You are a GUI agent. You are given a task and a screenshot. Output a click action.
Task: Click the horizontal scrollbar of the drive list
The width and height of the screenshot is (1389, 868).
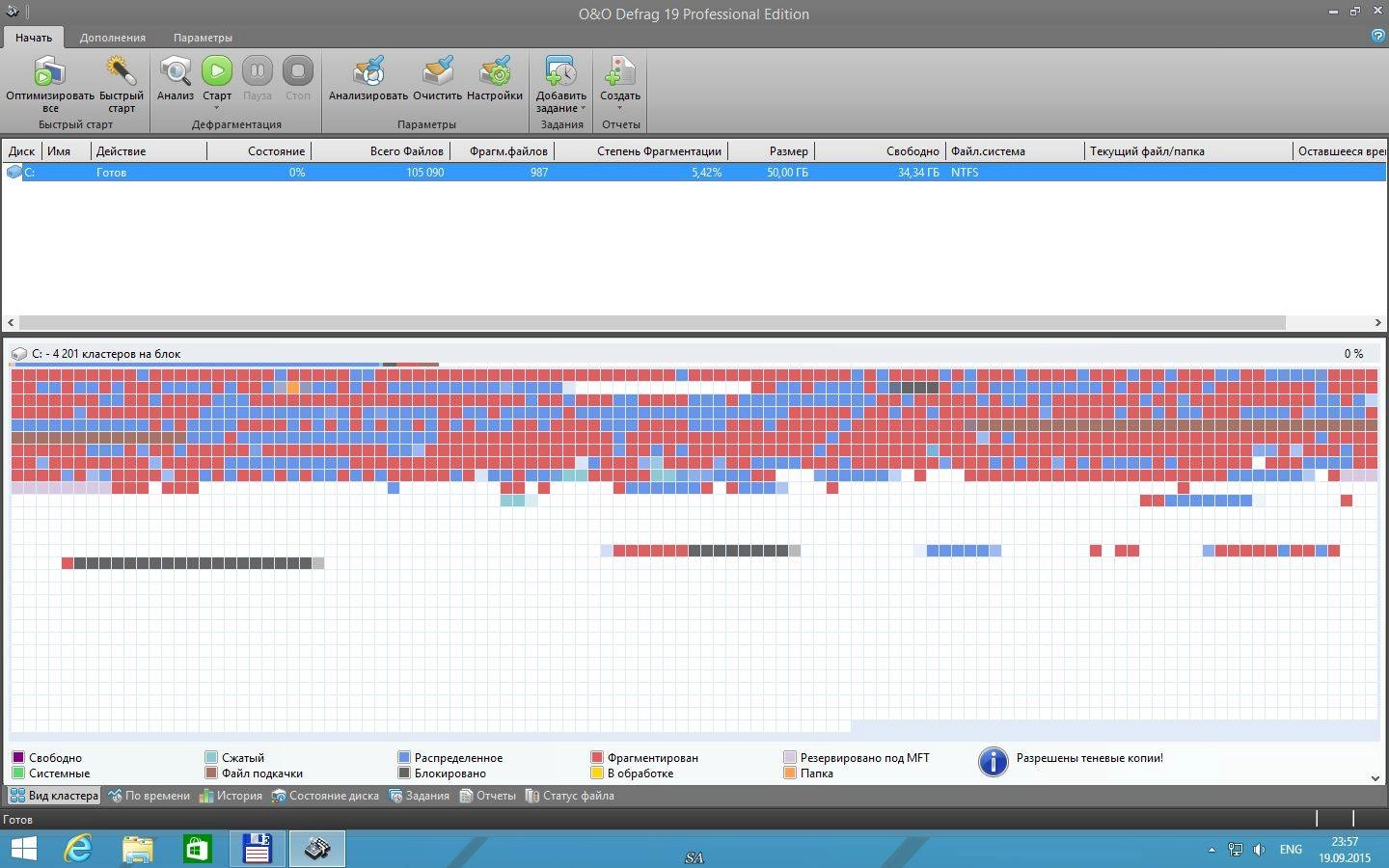pos(652,322)
